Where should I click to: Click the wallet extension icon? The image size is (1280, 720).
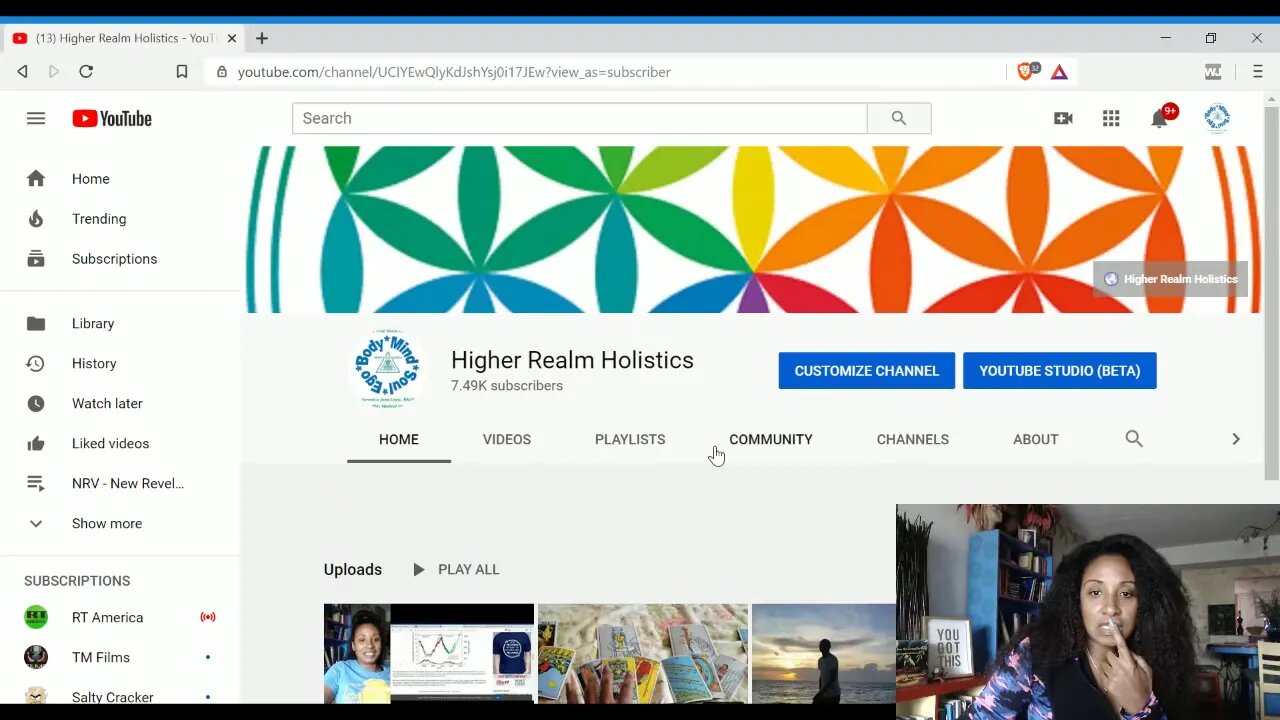click(1213, 72)
